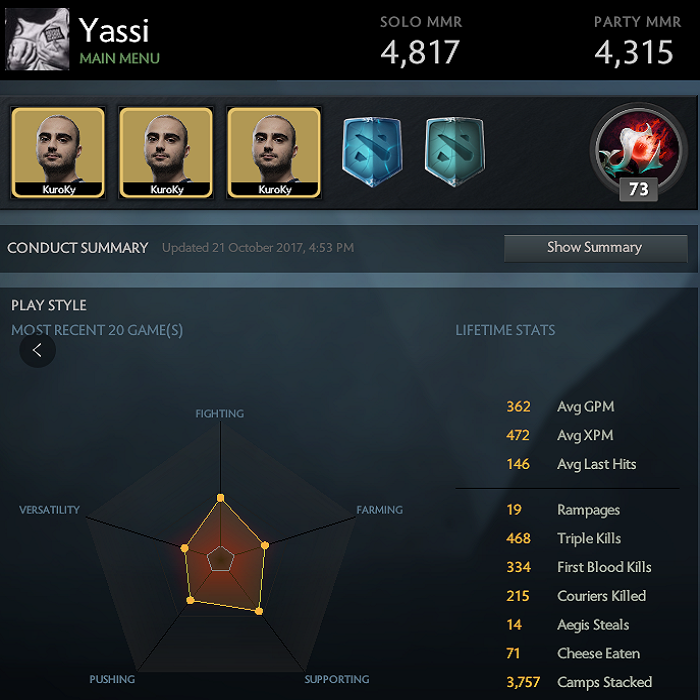
Task: Open the level 73 battle badge
Action: pyautogui.click(x=638, y=152)
